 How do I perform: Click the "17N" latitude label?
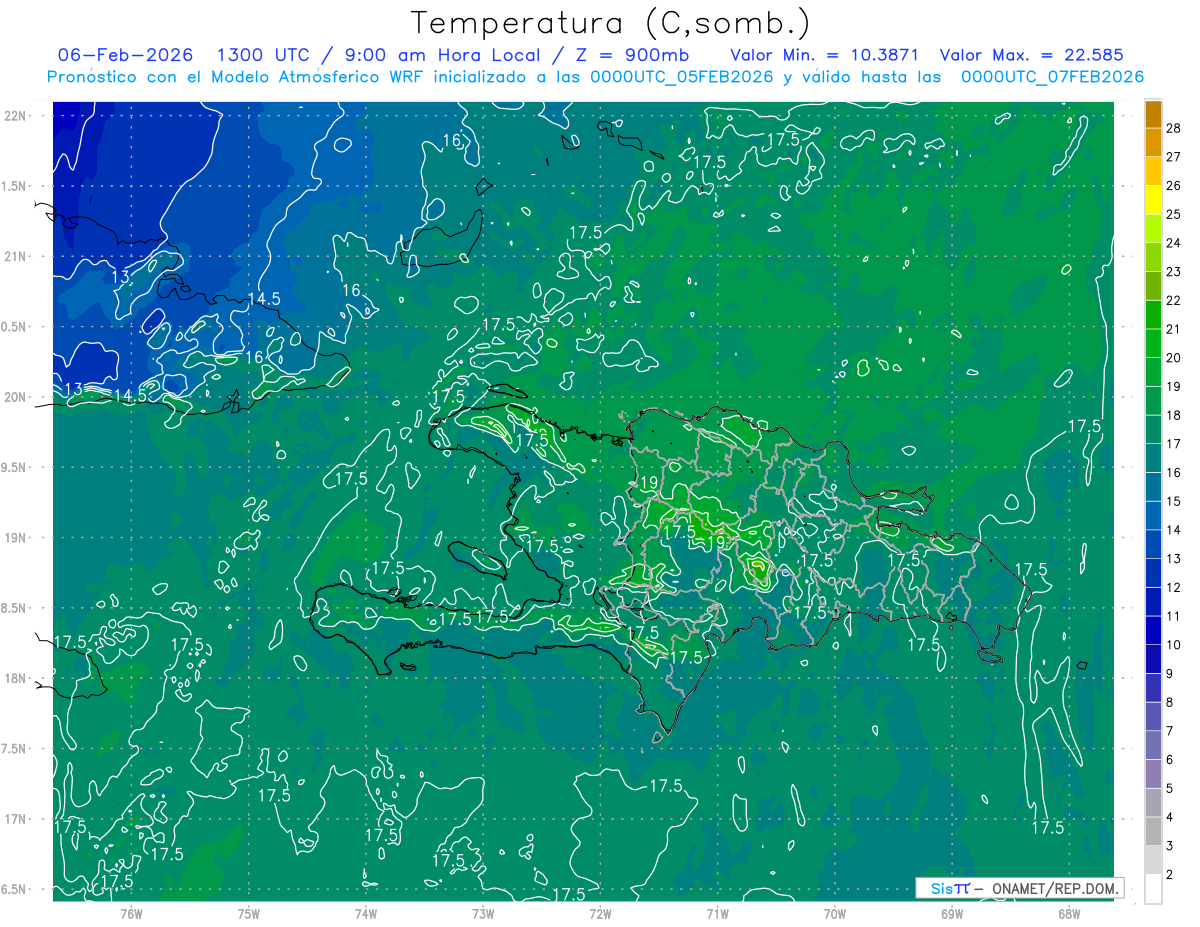coord(15,819)
